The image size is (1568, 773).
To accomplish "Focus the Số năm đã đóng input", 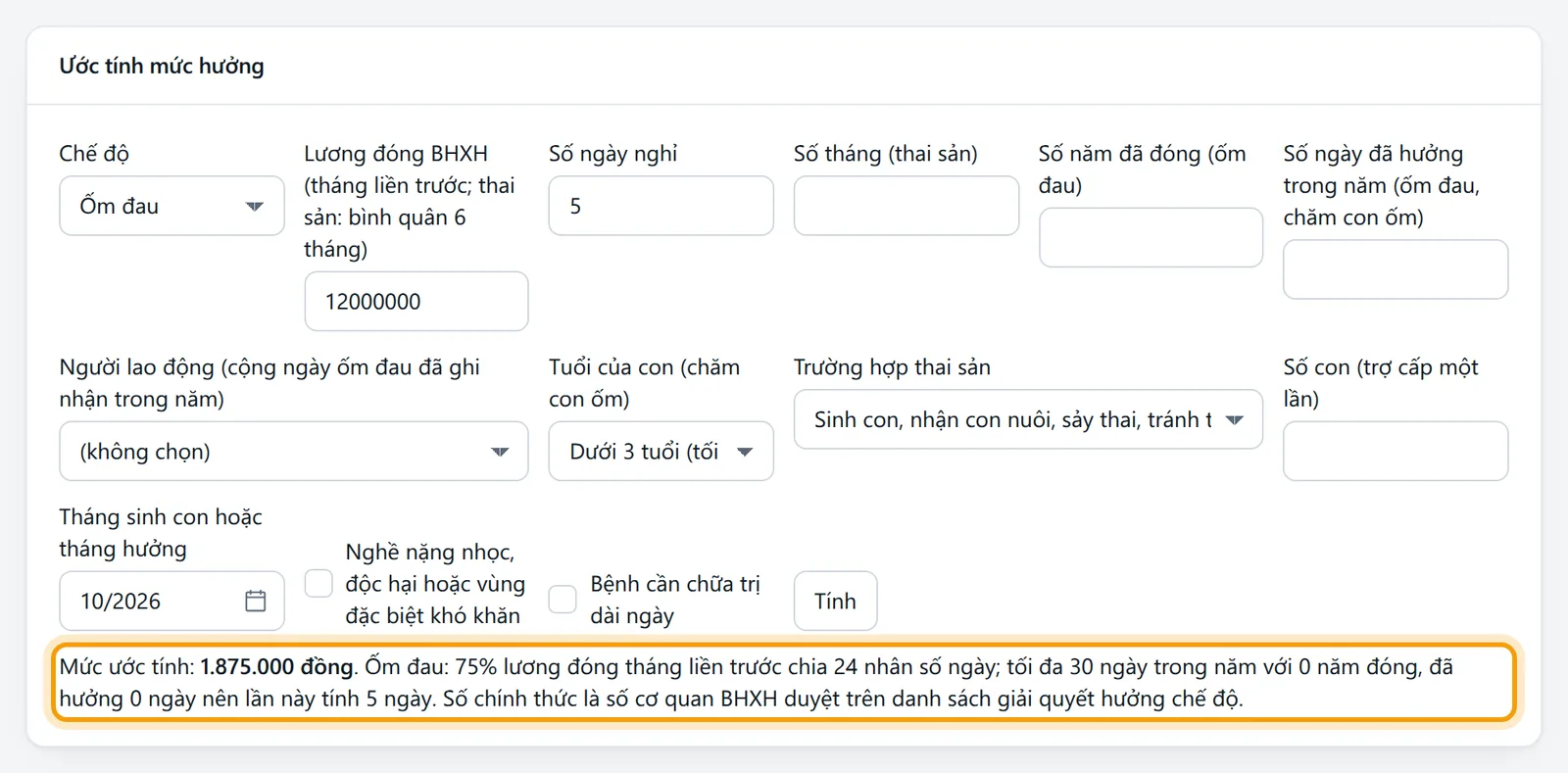I will click(x=1151, y=237).
